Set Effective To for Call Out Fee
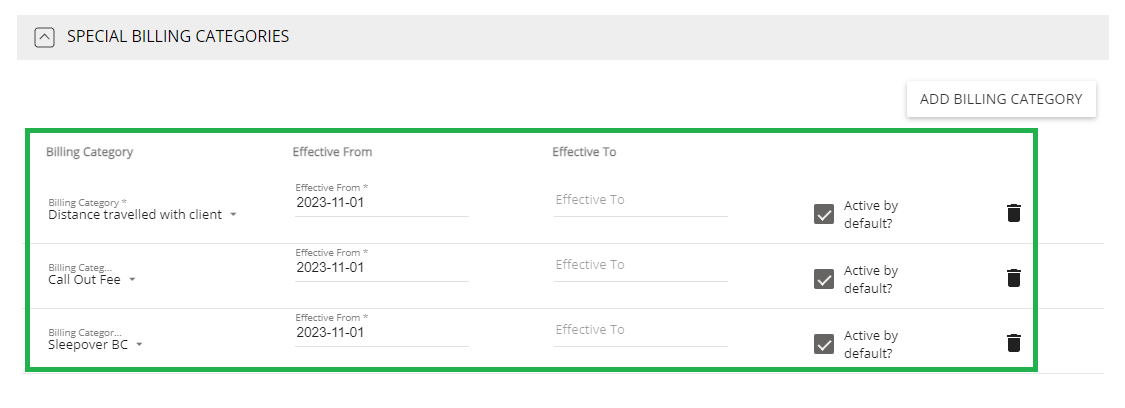Viewport: 1125px width, 408px height. pyautogui.click(x=641, y=265)
